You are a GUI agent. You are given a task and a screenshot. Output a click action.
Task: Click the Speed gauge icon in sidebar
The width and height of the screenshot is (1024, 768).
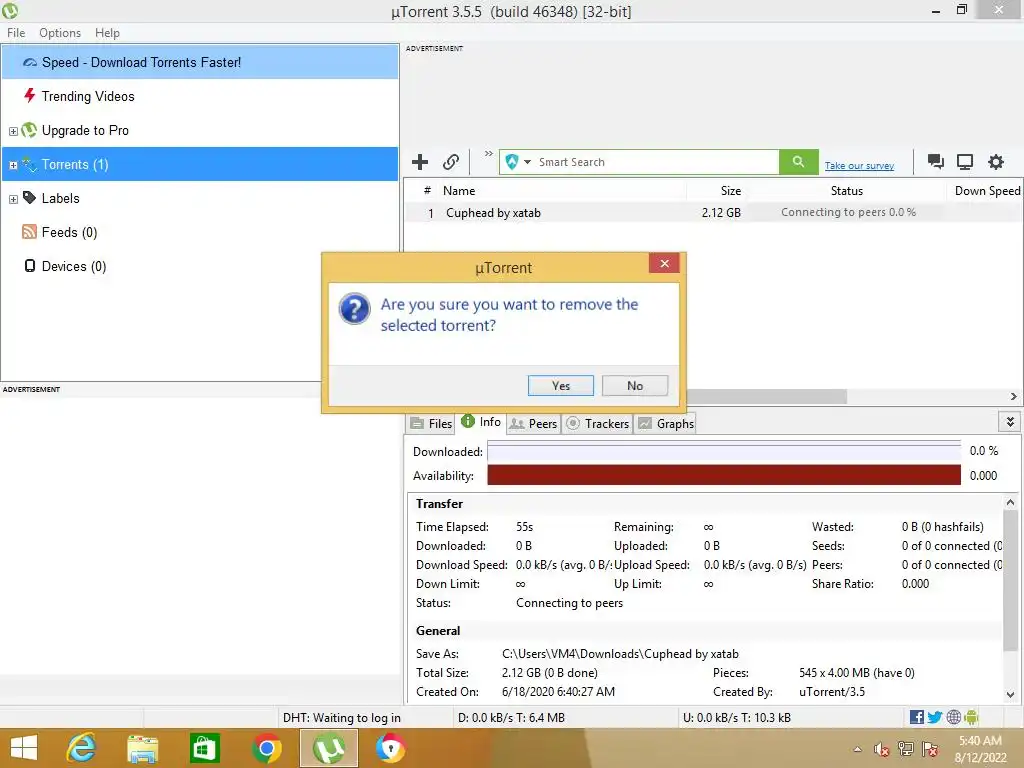[30, 63]
